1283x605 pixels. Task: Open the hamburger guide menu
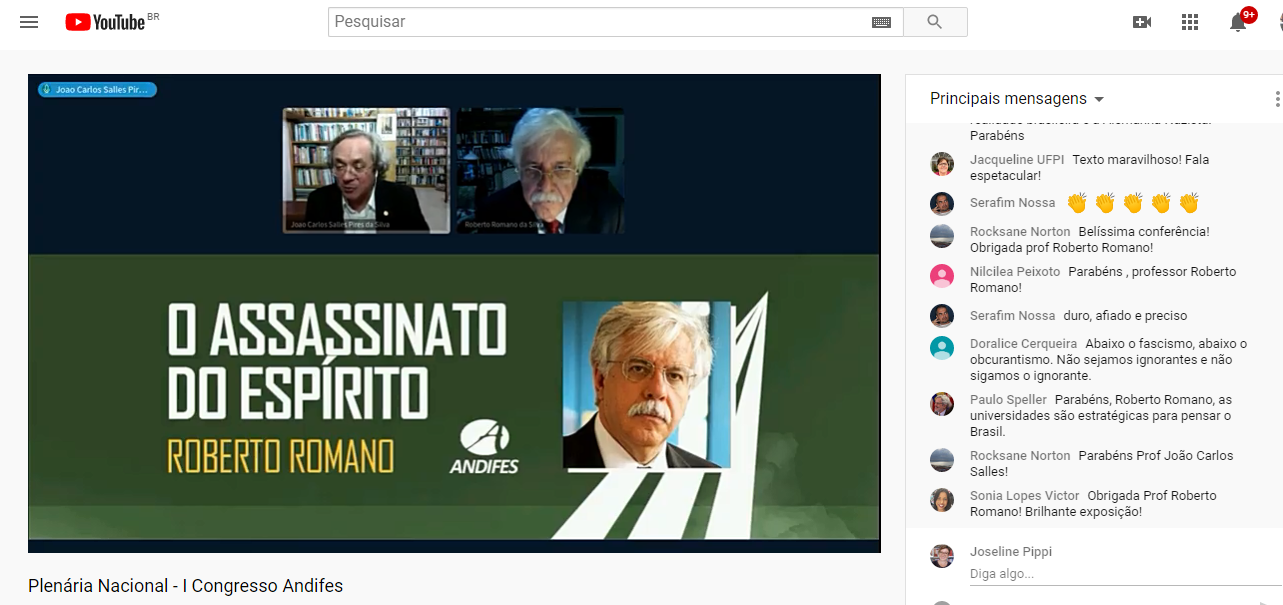(29, 22)
